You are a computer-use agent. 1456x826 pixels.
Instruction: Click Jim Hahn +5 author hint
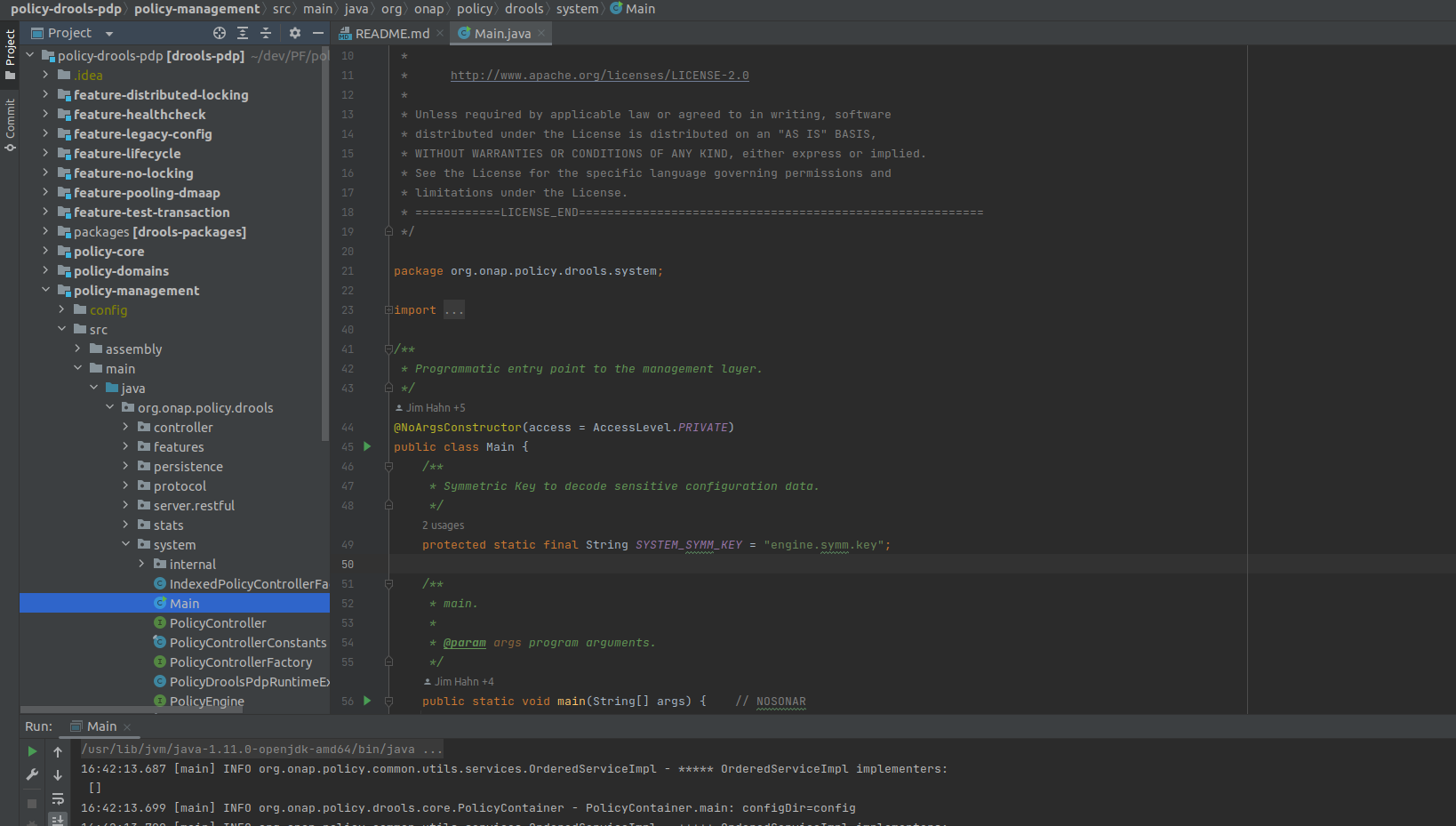pos(430,408)
